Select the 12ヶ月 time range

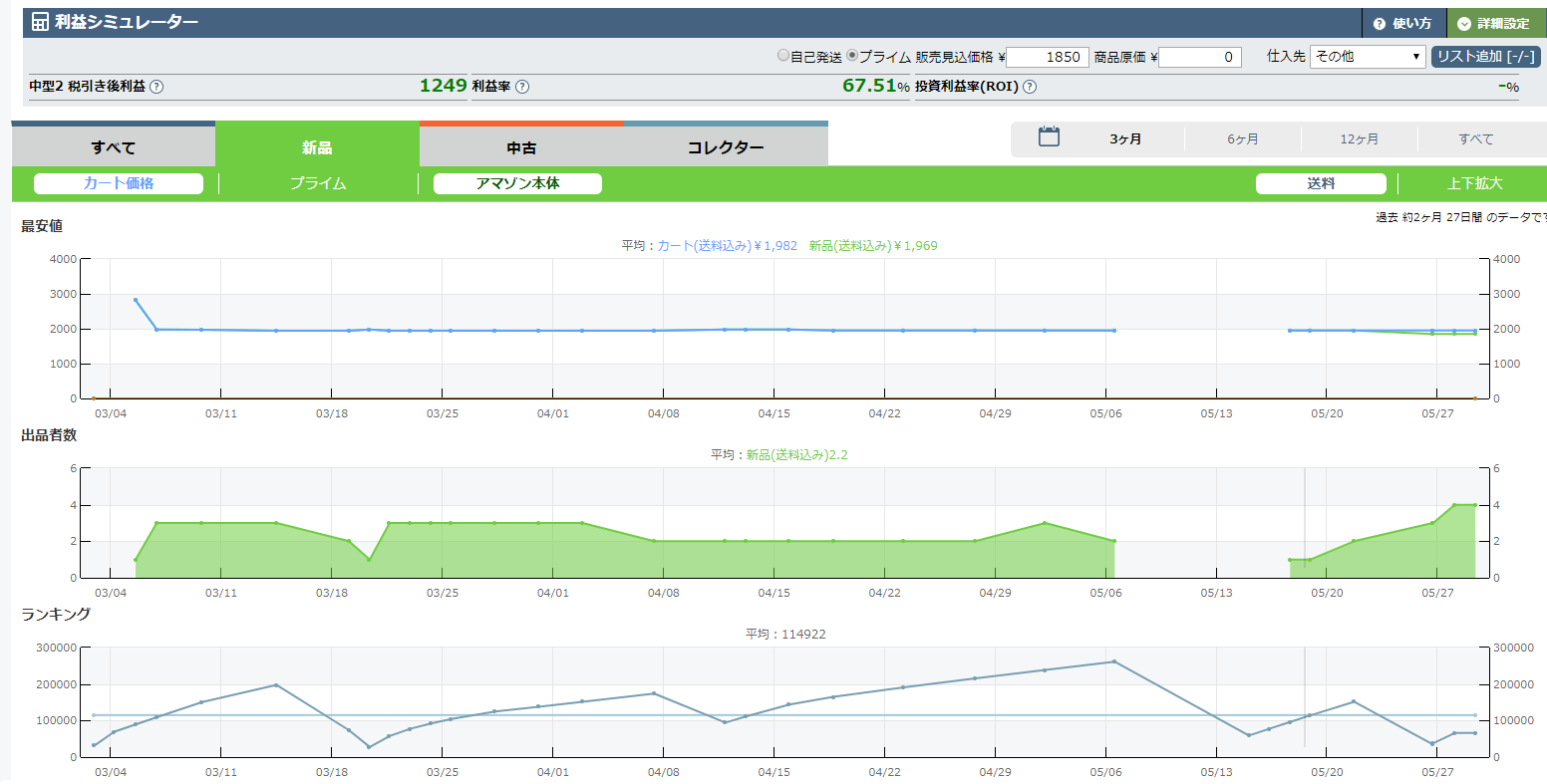[1359, 139]
